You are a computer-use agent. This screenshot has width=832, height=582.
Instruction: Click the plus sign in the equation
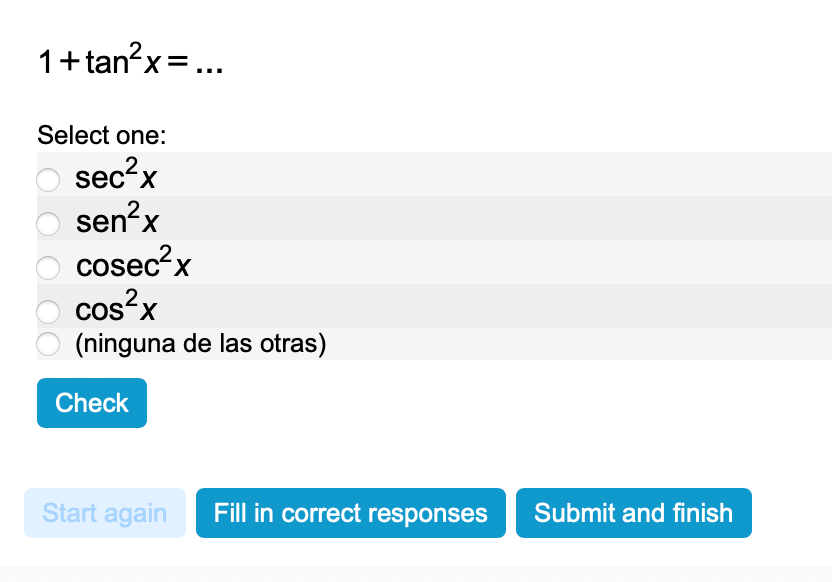coord(69,64)
